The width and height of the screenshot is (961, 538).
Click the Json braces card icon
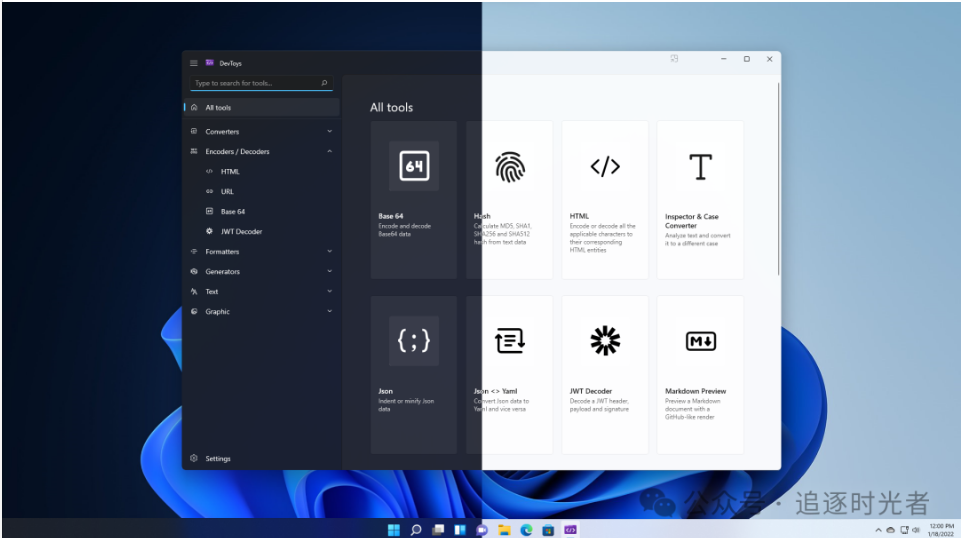[414, 341]
